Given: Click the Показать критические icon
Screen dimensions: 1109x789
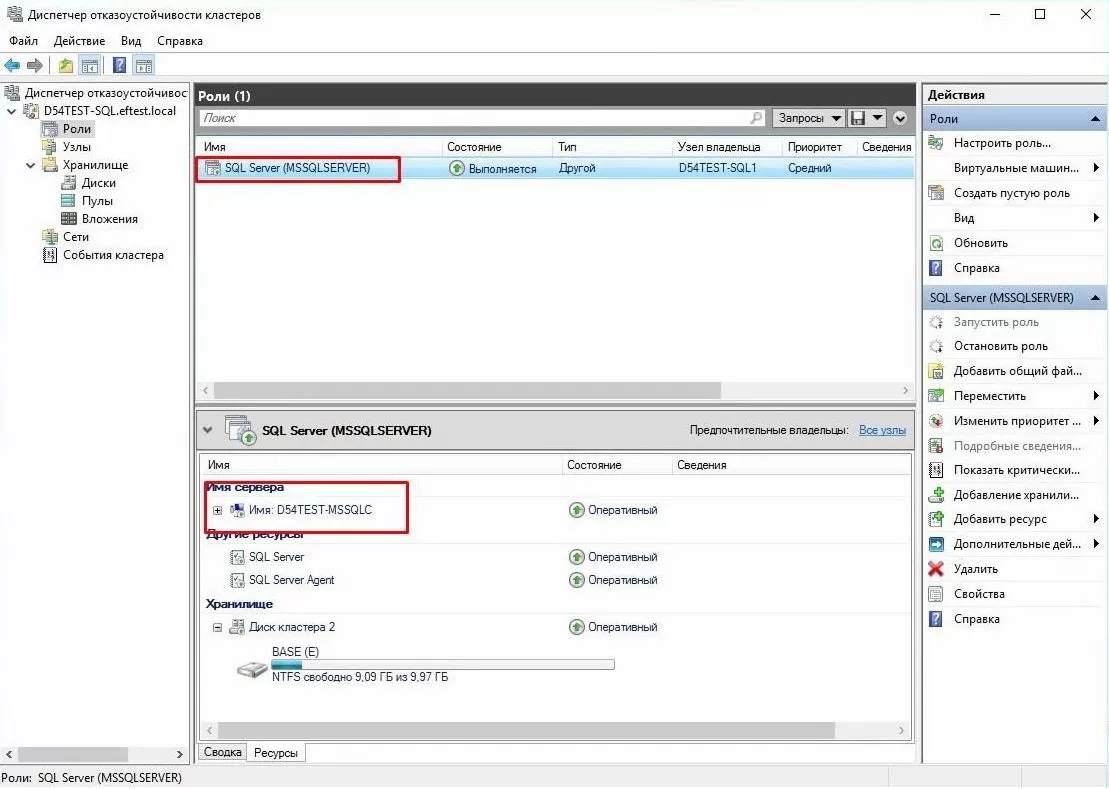Looking at the screenshot, I should click(x=936, y=470).
